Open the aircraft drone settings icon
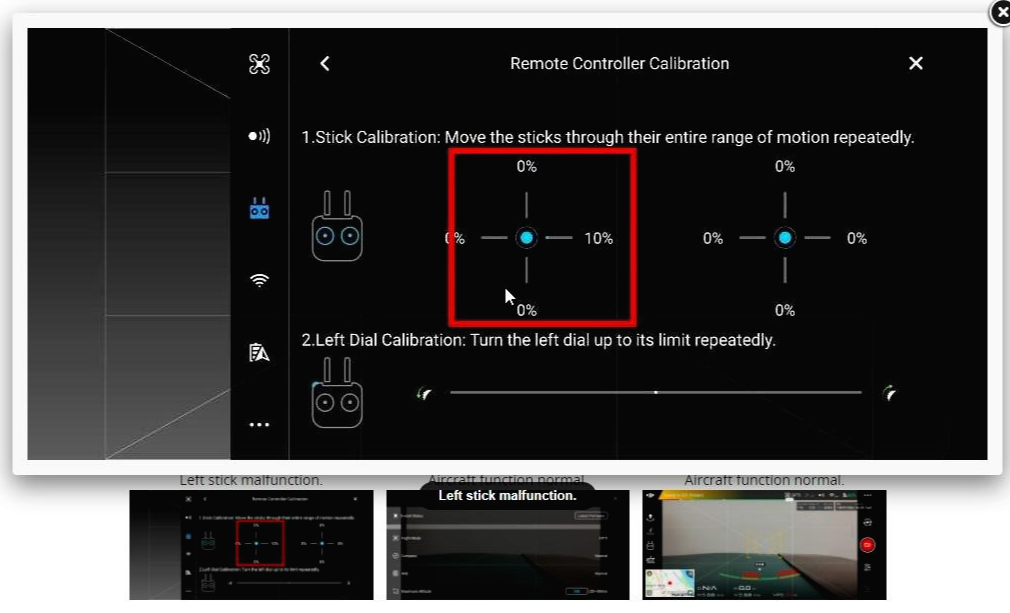This screenshot has width=1010, height=613. point(259,64)
